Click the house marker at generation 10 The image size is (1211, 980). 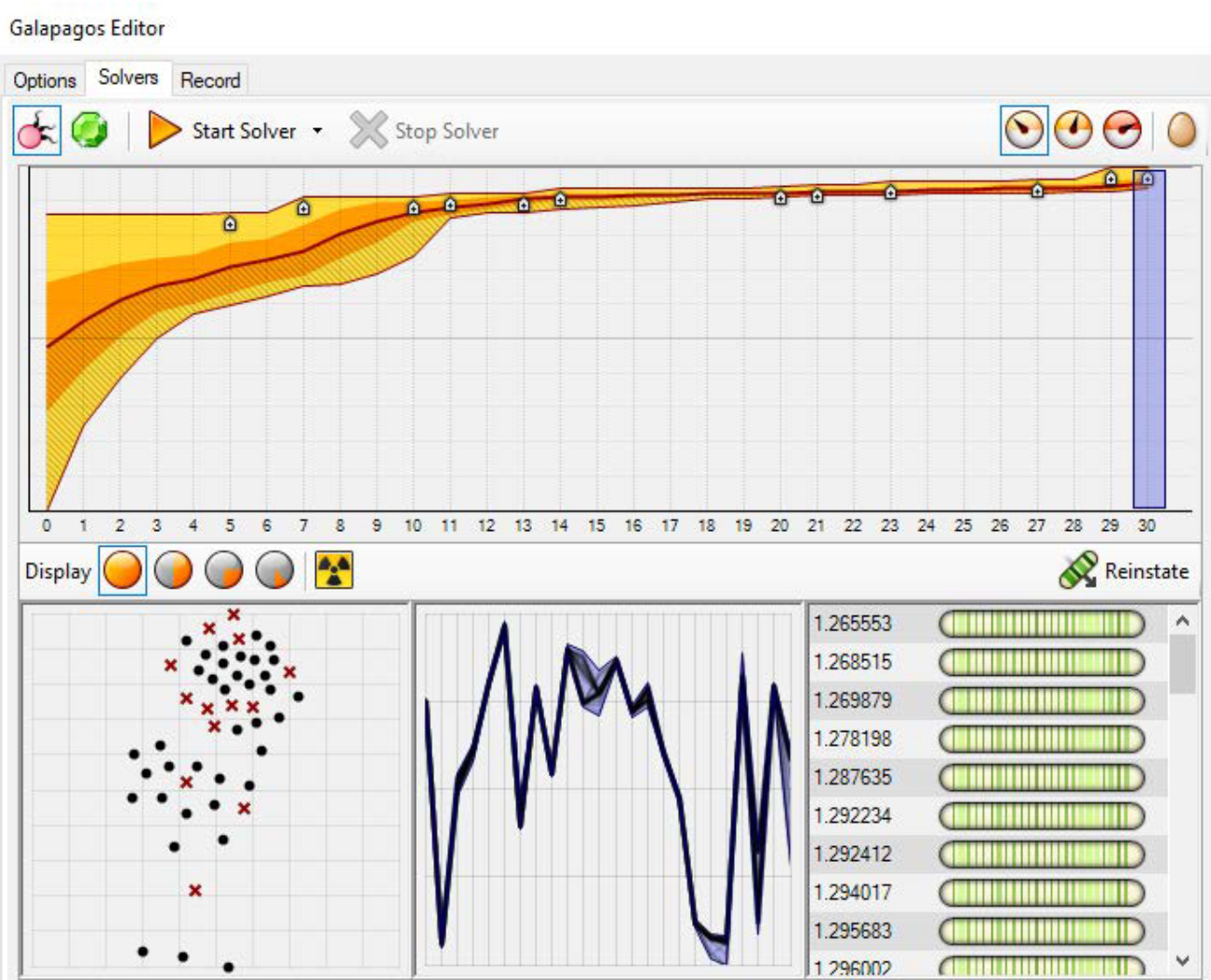pos(414,207)
